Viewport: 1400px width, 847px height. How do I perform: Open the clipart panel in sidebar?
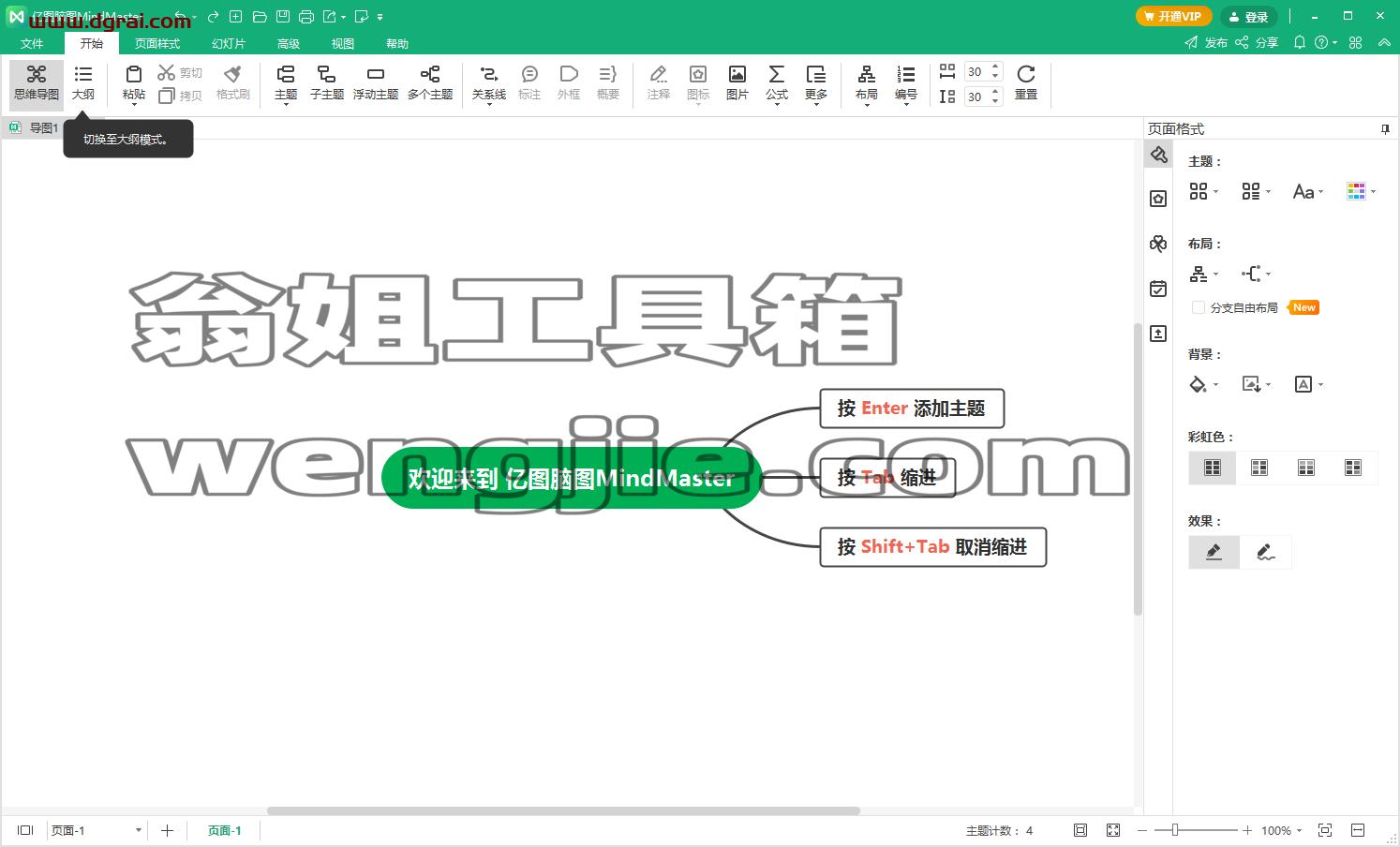(1158, 244)
